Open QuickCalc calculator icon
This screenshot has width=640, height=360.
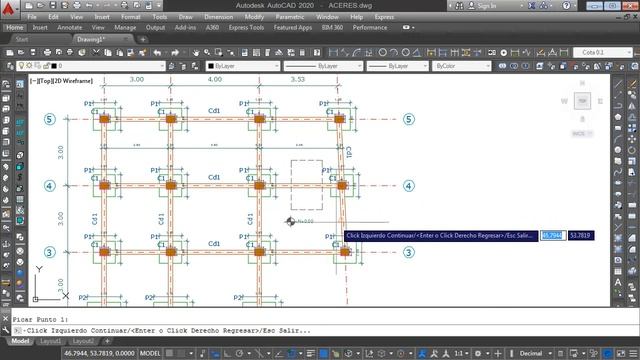coord(302,52)
